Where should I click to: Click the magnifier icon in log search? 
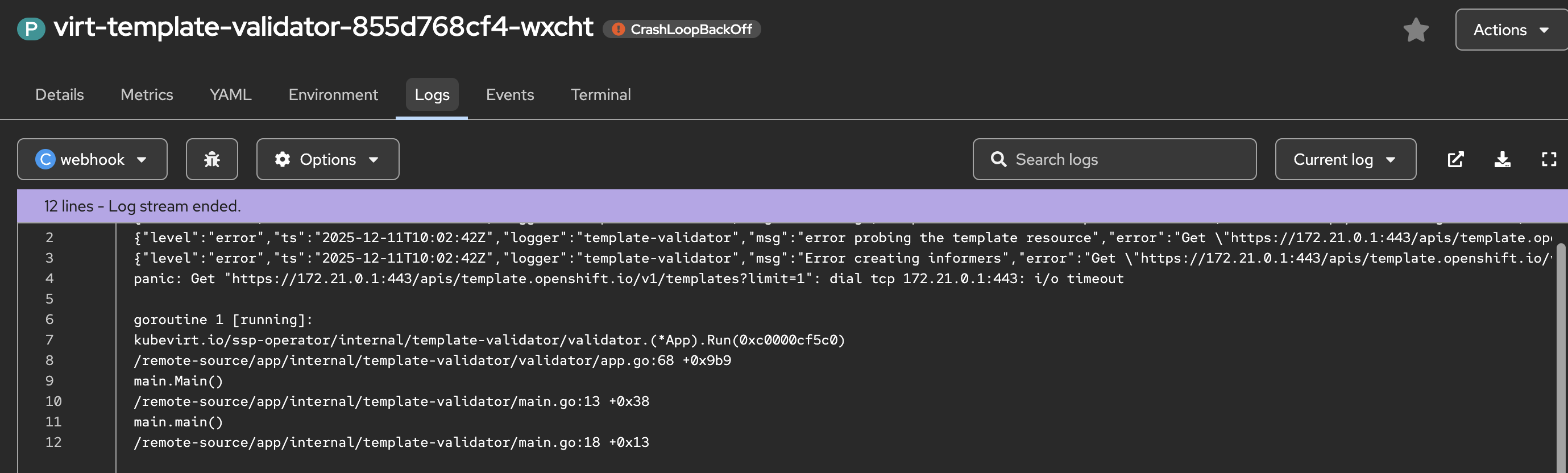tap(998, 160)
